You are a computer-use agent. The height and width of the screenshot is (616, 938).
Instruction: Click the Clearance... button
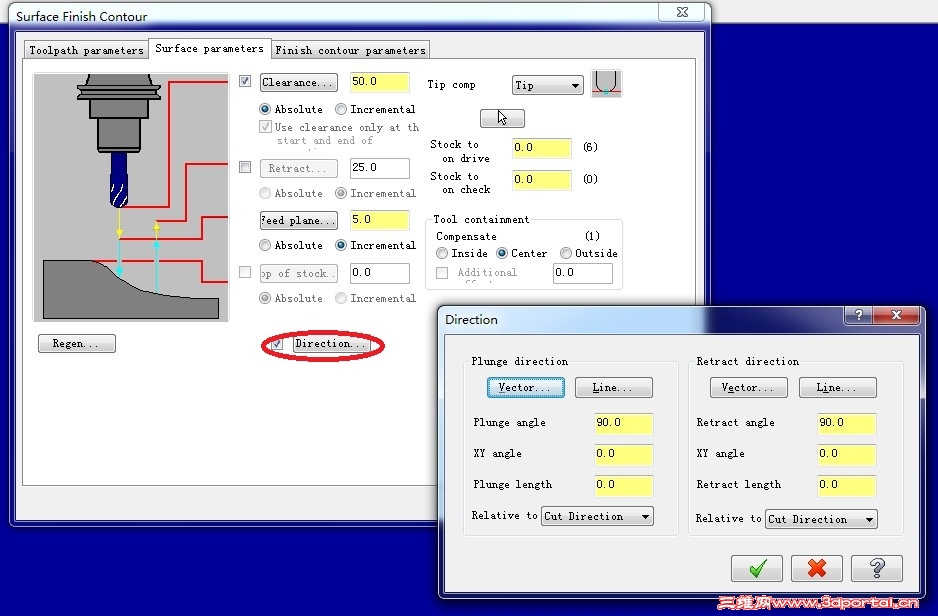[299, 82]
